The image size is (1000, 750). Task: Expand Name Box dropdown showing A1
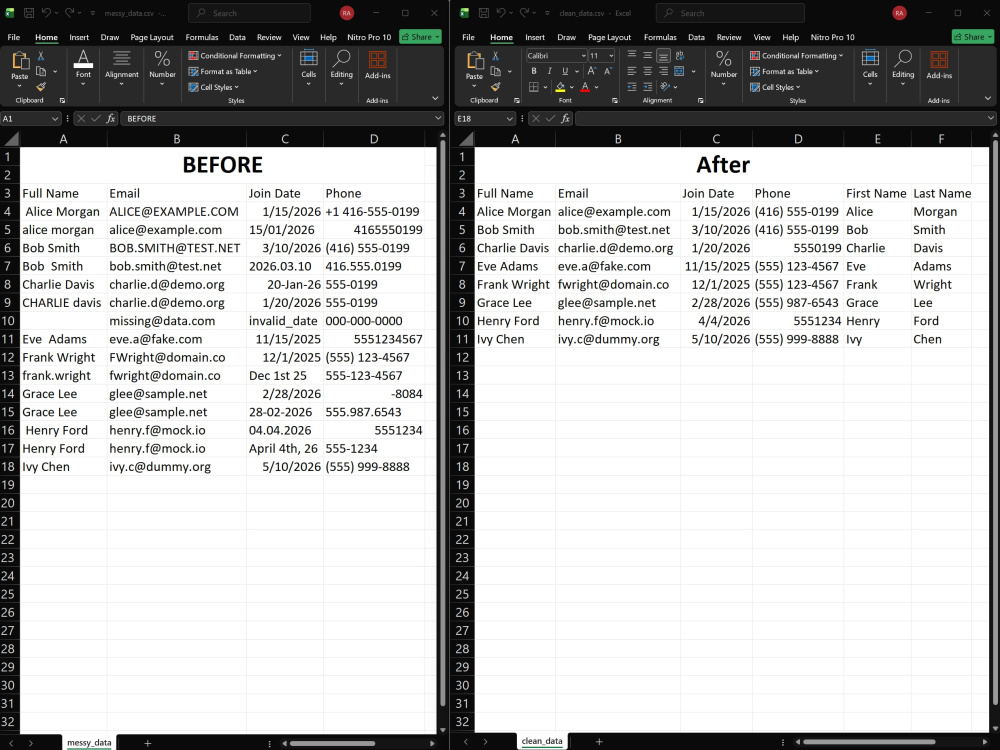[55, 119]
